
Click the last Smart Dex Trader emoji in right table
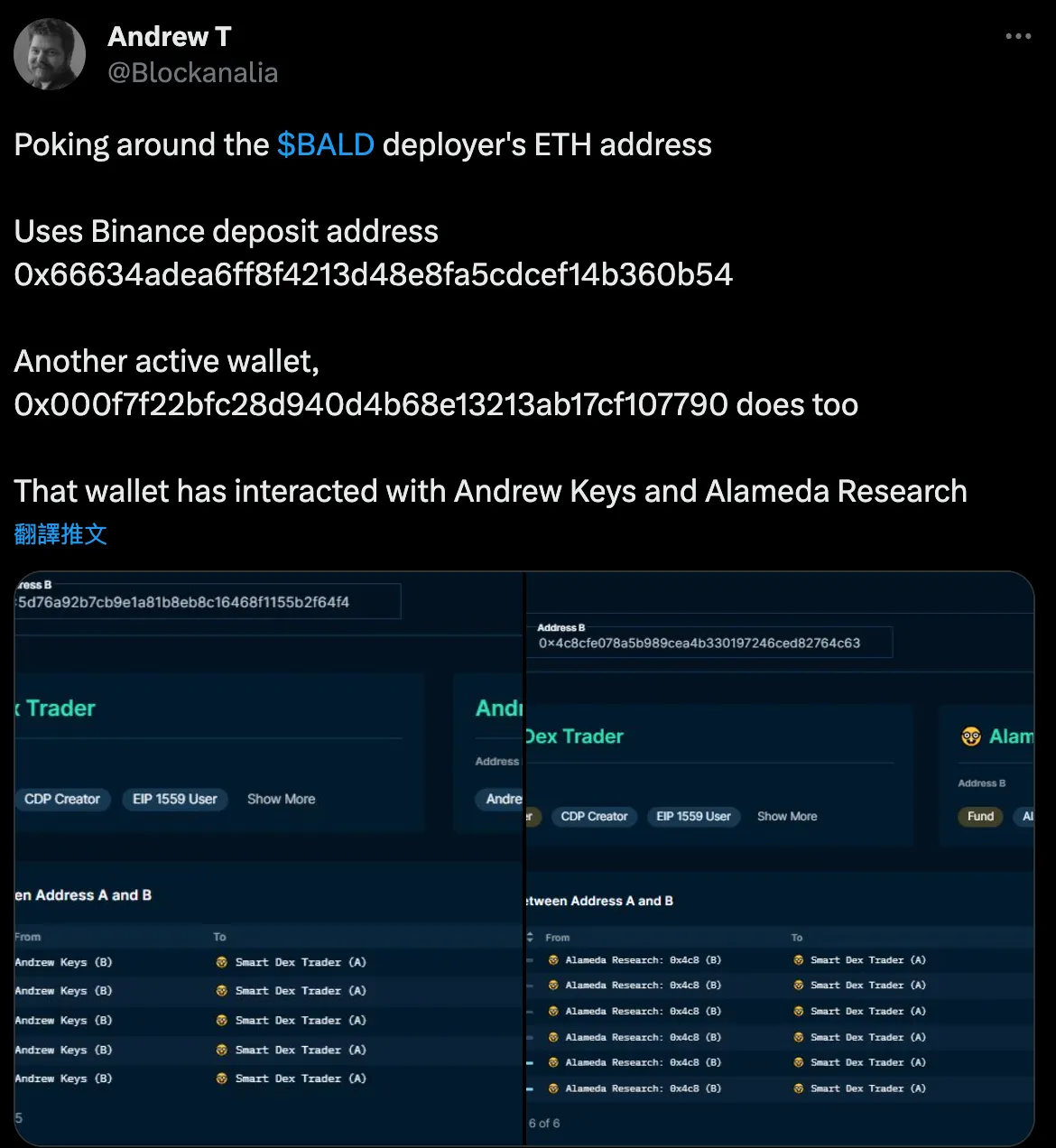798,1088
